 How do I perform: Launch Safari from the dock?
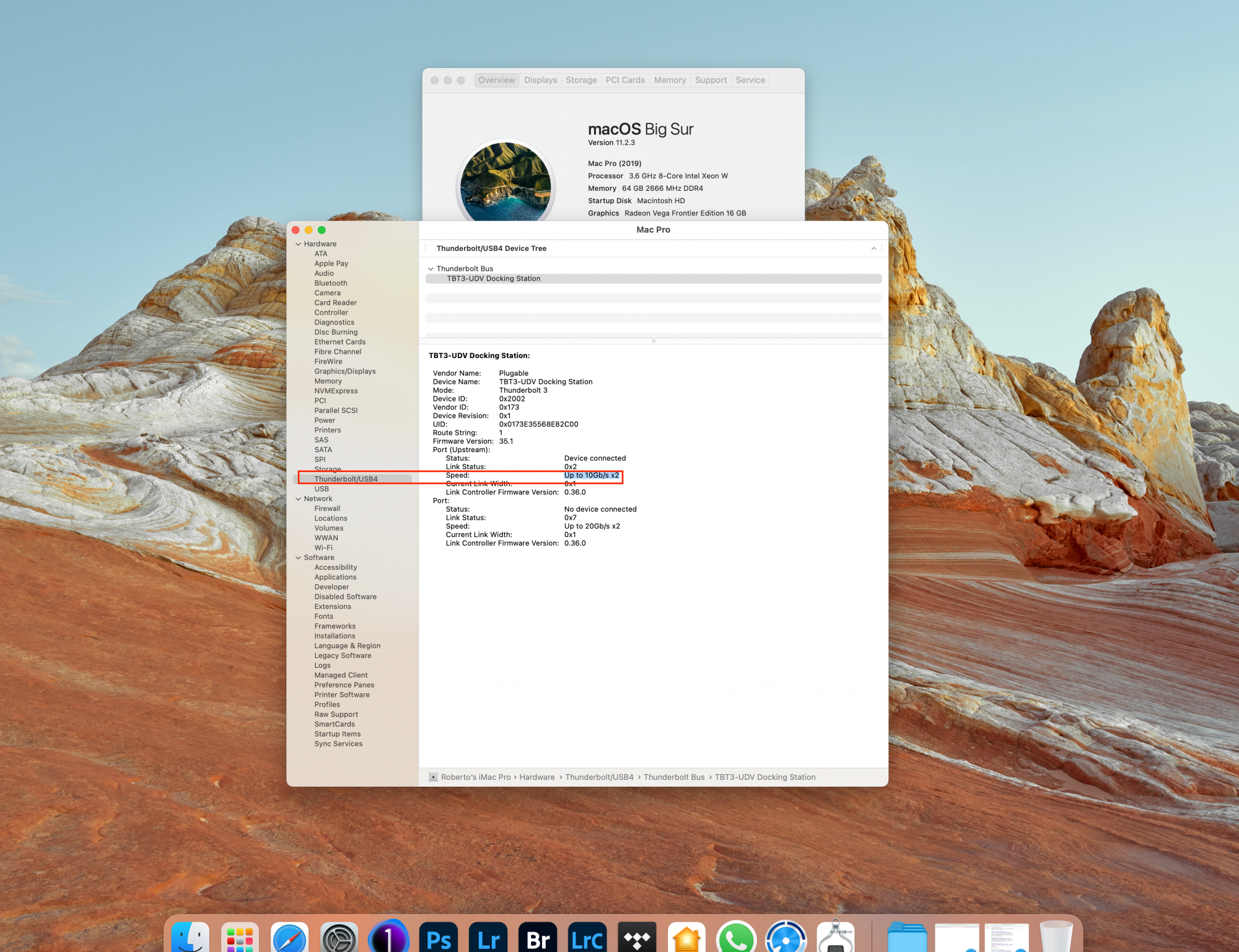click(289, 938)
